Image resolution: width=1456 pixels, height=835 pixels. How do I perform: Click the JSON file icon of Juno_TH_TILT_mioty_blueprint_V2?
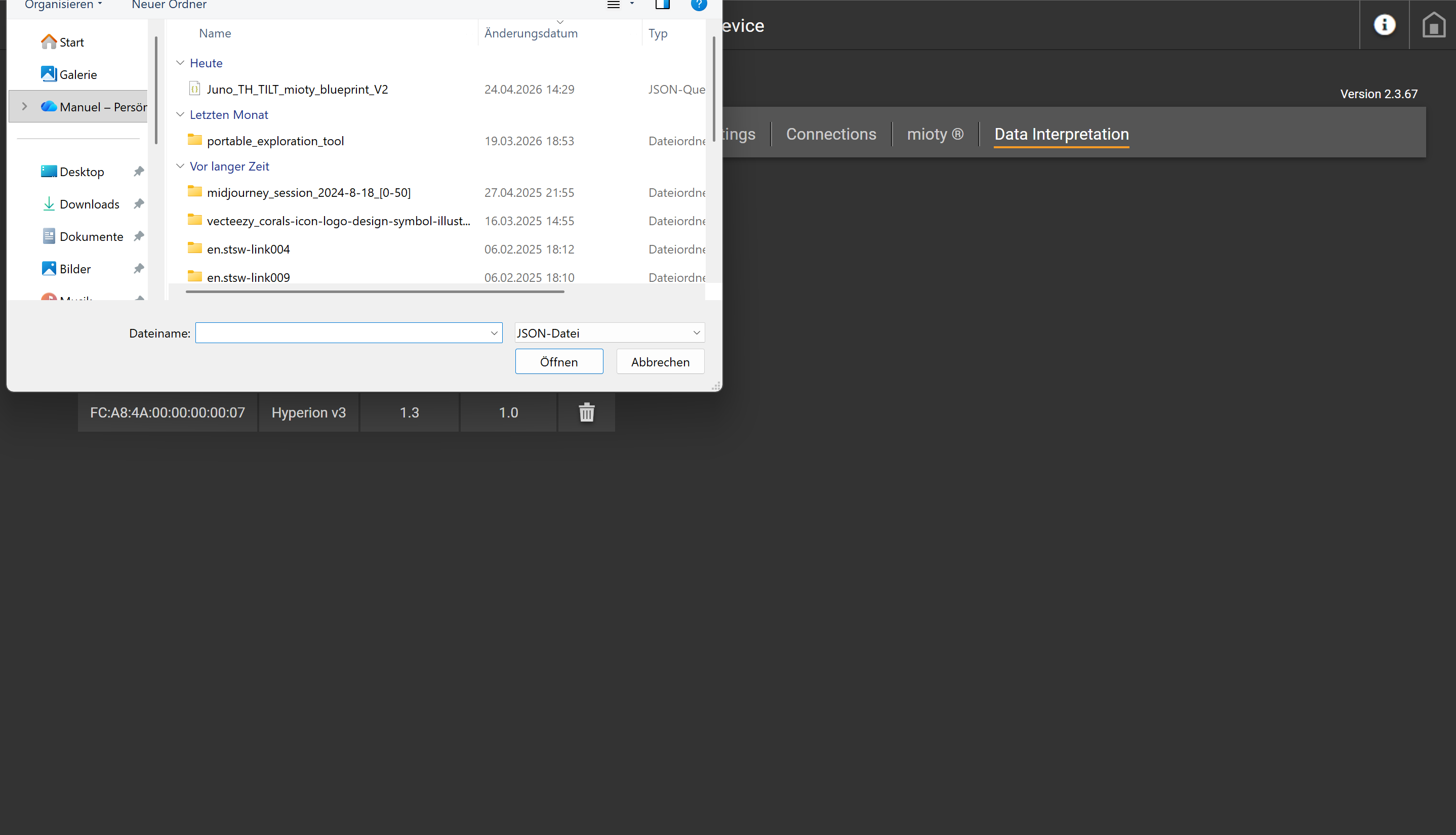coord(195,89)
